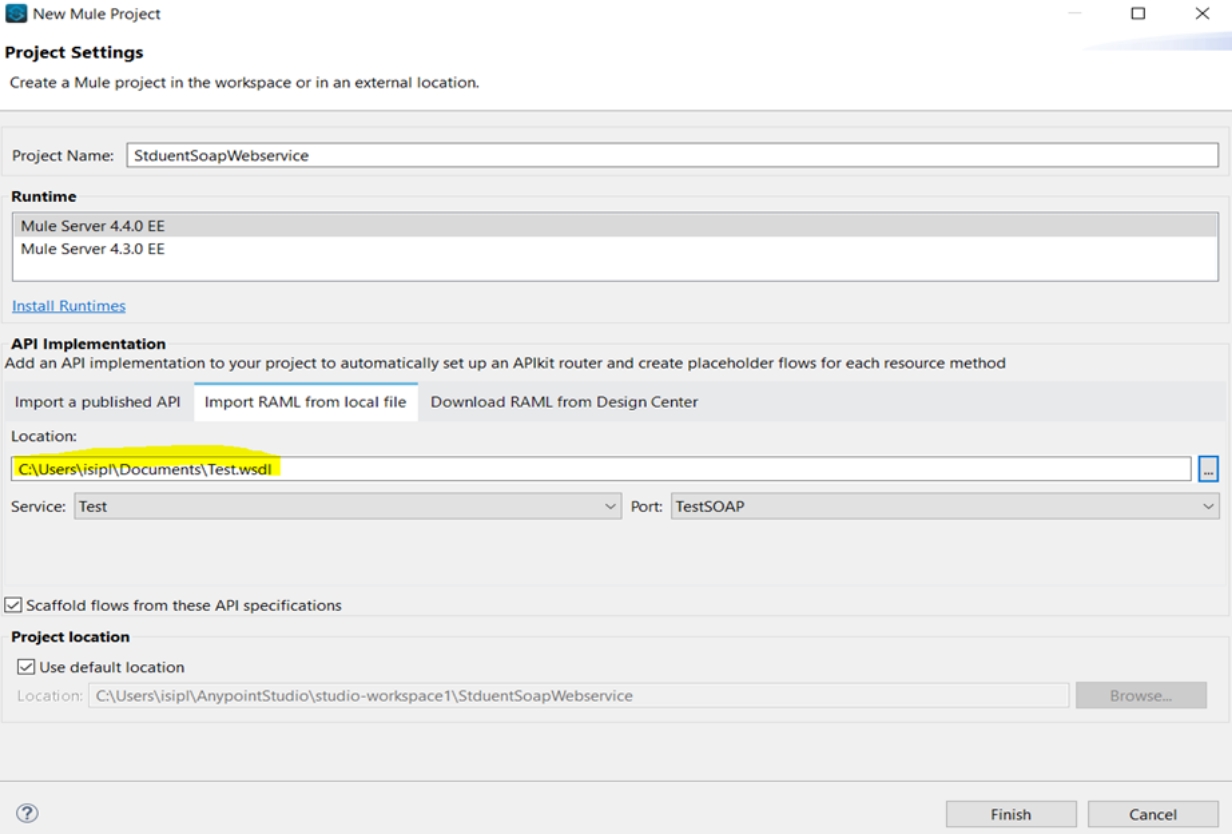Click the Cancel button
The width and height of the screenshot is (1232, 834).
[1152, 814]
